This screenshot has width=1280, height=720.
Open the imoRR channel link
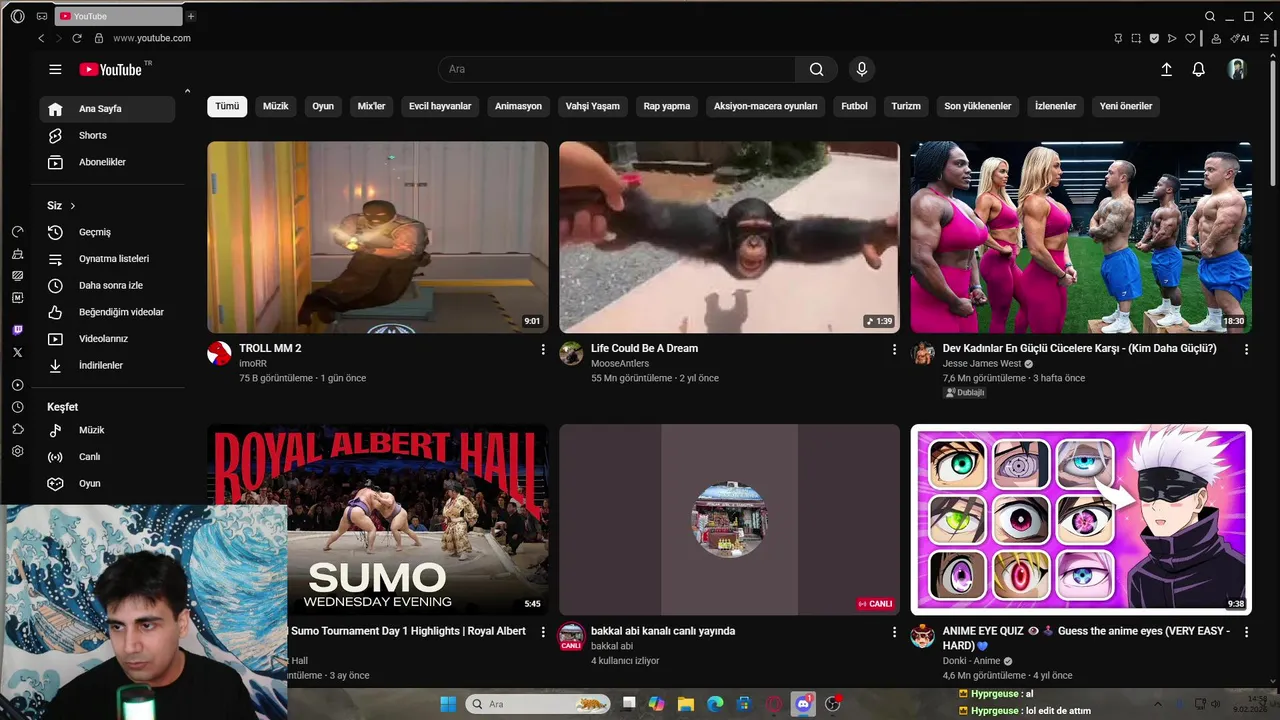[x=253, y=364]
